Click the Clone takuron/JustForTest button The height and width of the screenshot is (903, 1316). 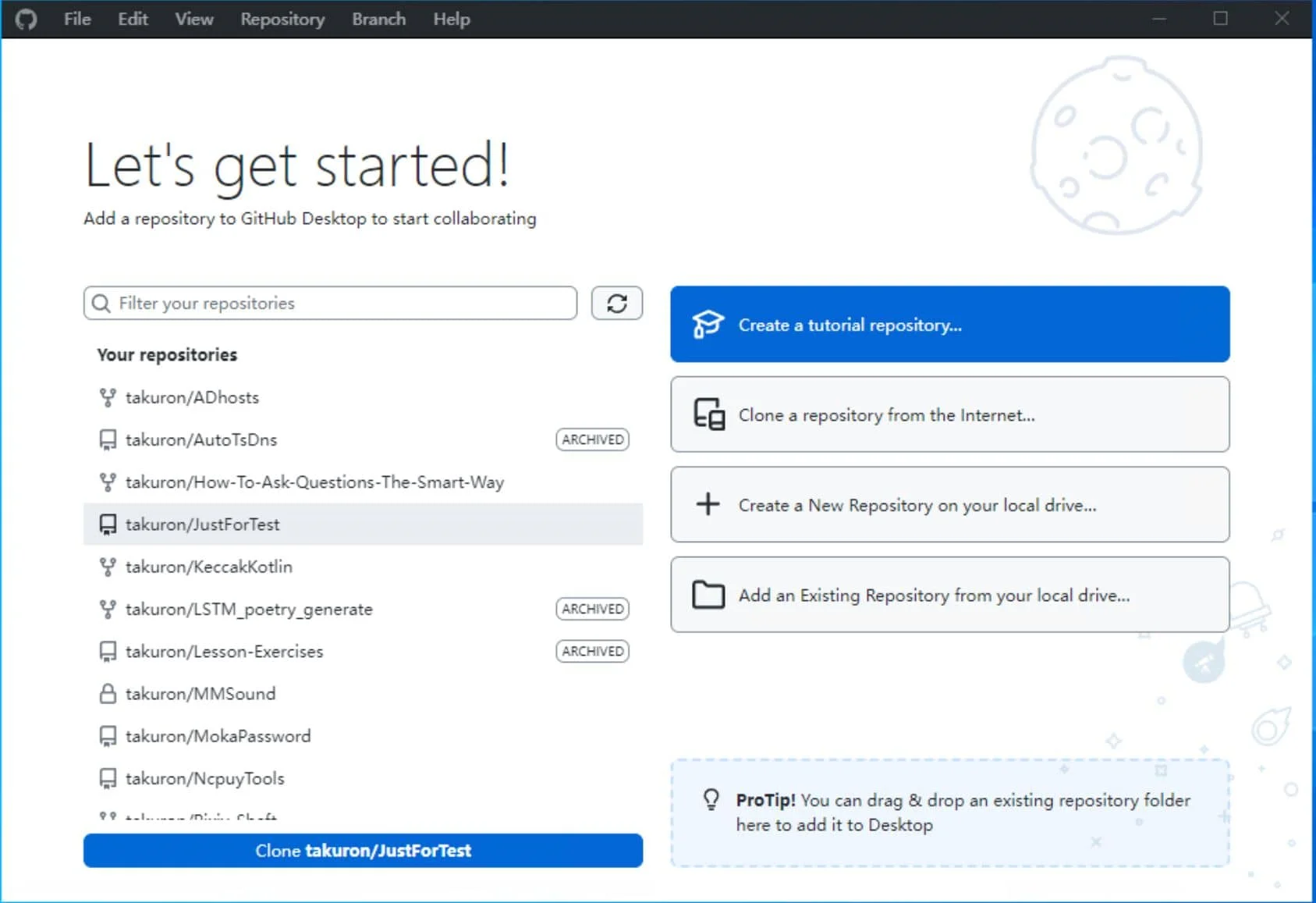click(x=364, y=851)
